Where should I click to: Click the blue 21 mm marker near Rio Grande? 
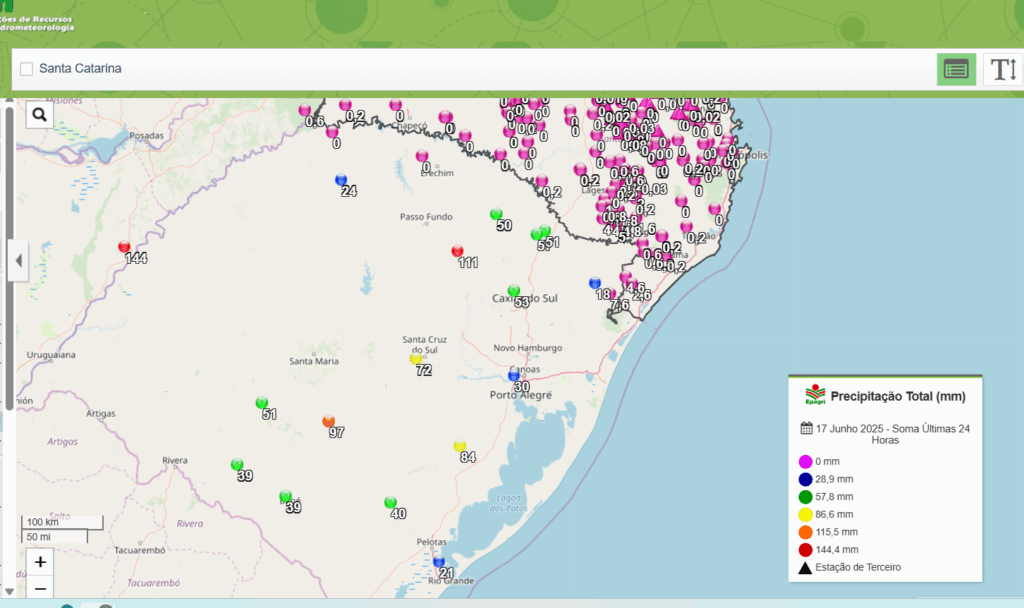438,561
